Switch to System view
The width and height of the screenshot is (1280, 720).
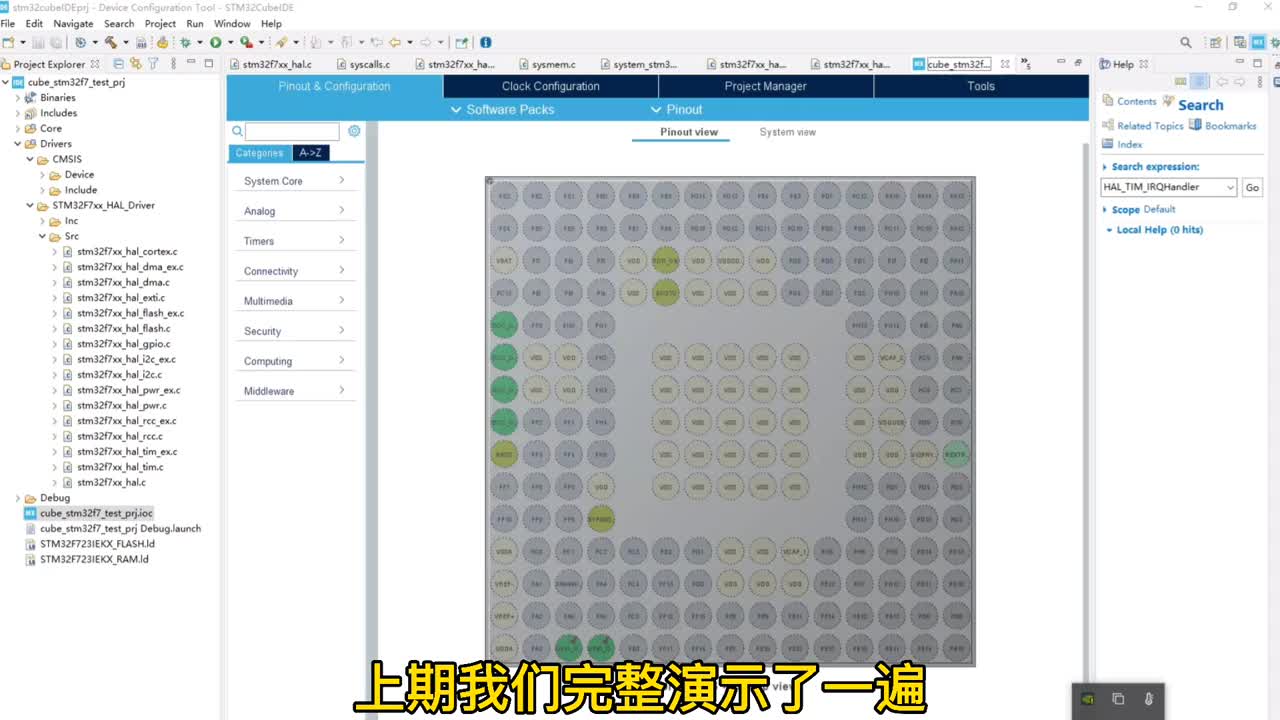point(787,132)
